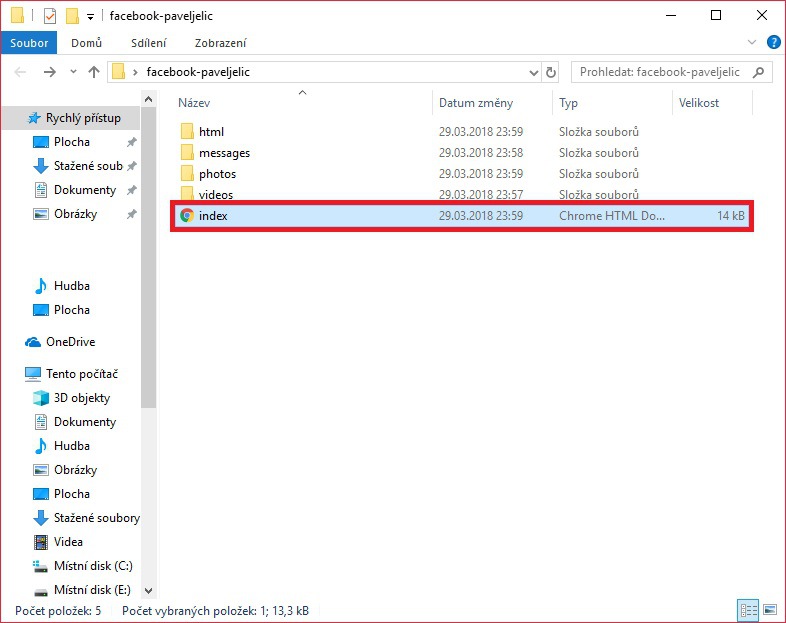This screenshot has width=786, height=623.
Task: Select the index Chrome file icon
Action: (x=186, y=216)
